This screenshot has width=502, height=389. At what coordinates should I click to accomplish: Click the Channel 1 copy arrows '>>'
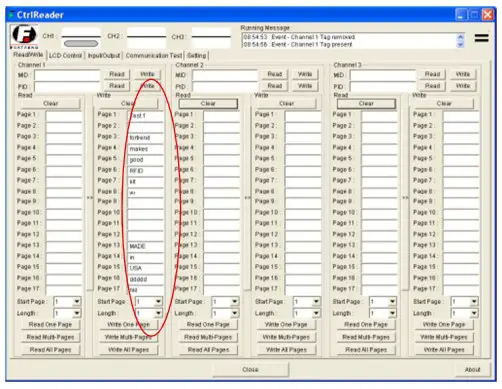tap(90, 198)
